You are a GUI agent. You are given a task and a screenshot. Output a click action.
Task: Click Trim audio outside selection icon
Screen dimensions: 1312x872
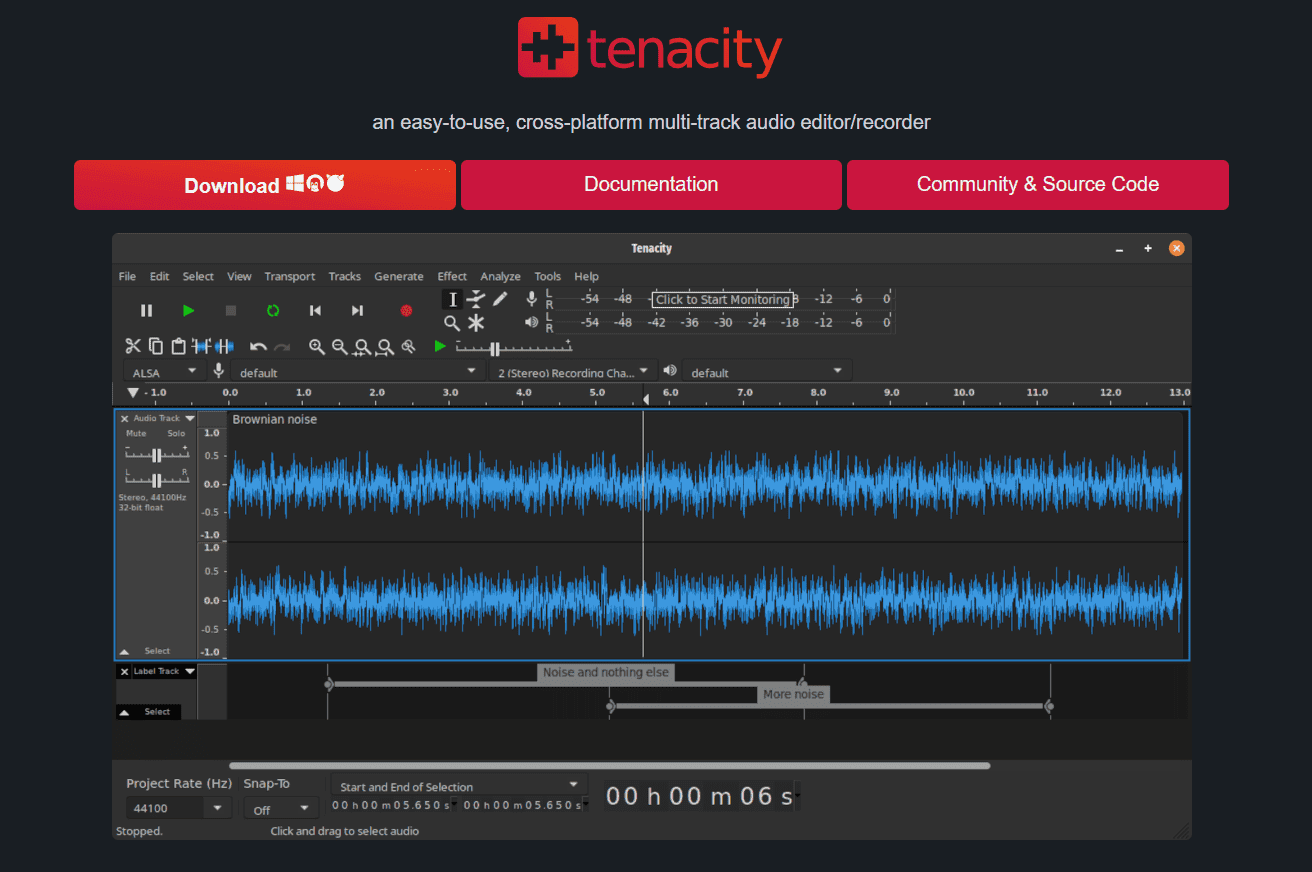point(201,346)
